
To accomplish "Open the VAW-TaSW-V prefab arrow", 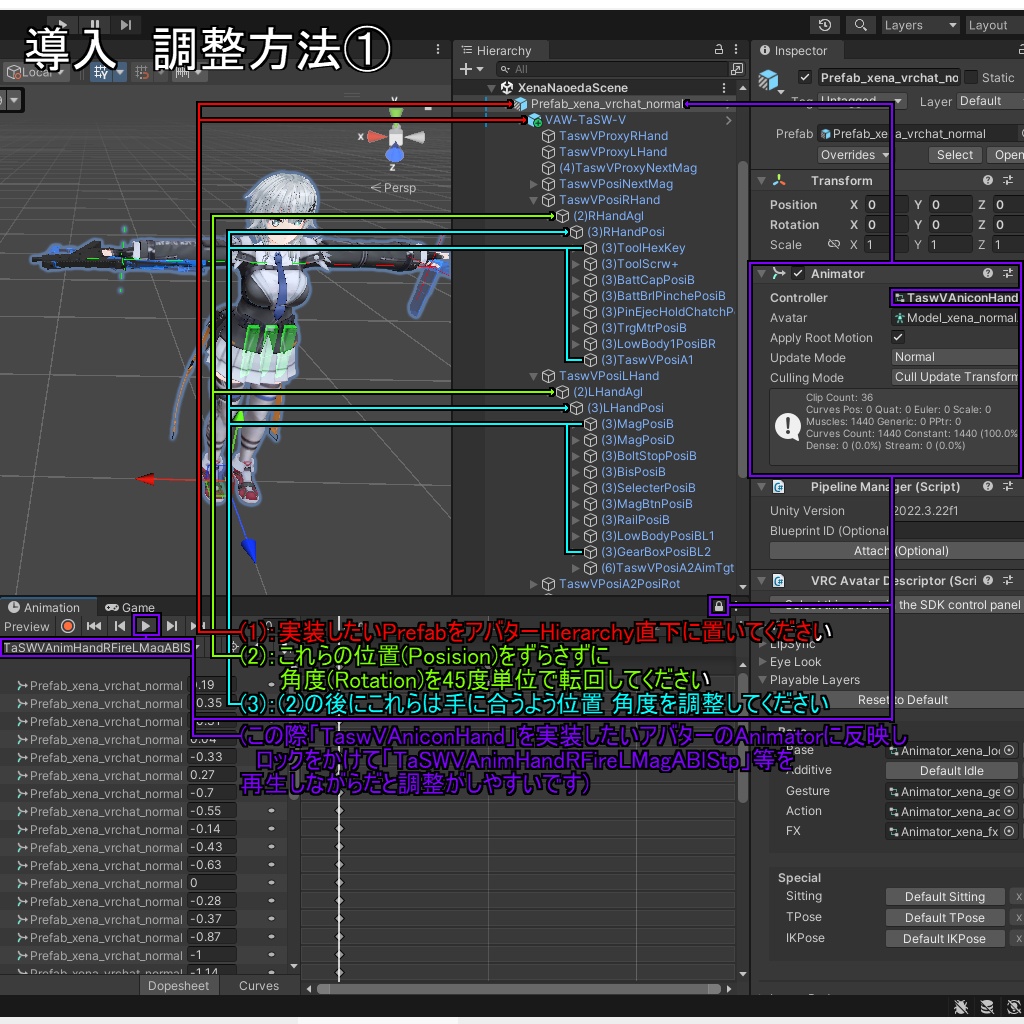I will [728, 120].
